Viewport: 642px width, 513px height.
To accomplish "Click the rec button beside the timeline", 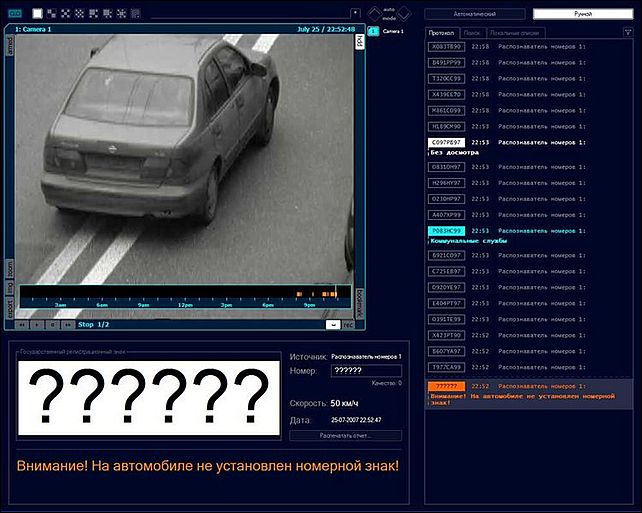I will coord(349,324).
